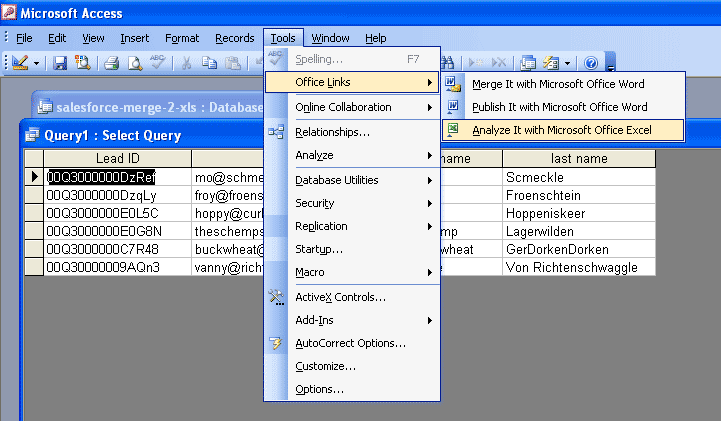Click the cell GerDorkenDorken
The width and height of the screenshot is (721, 421).
click(x=579, y=249)
